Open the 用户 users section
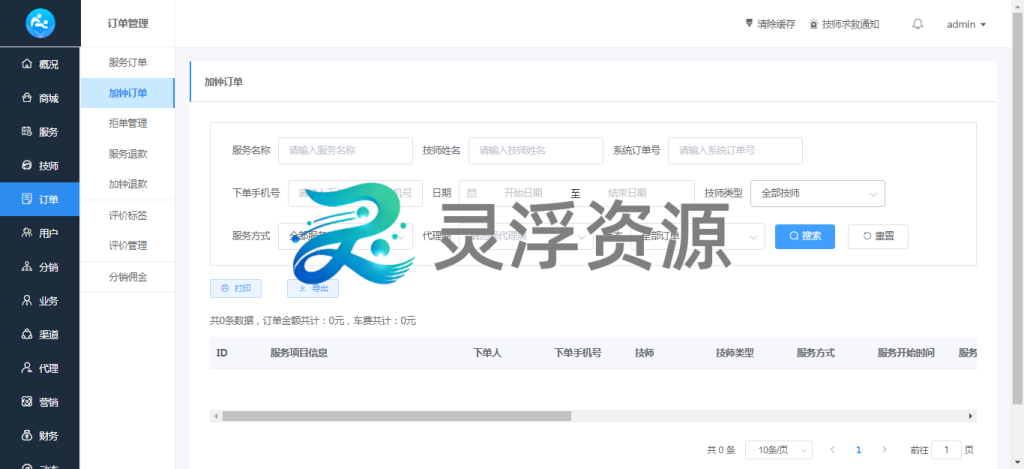 (40, 233)
